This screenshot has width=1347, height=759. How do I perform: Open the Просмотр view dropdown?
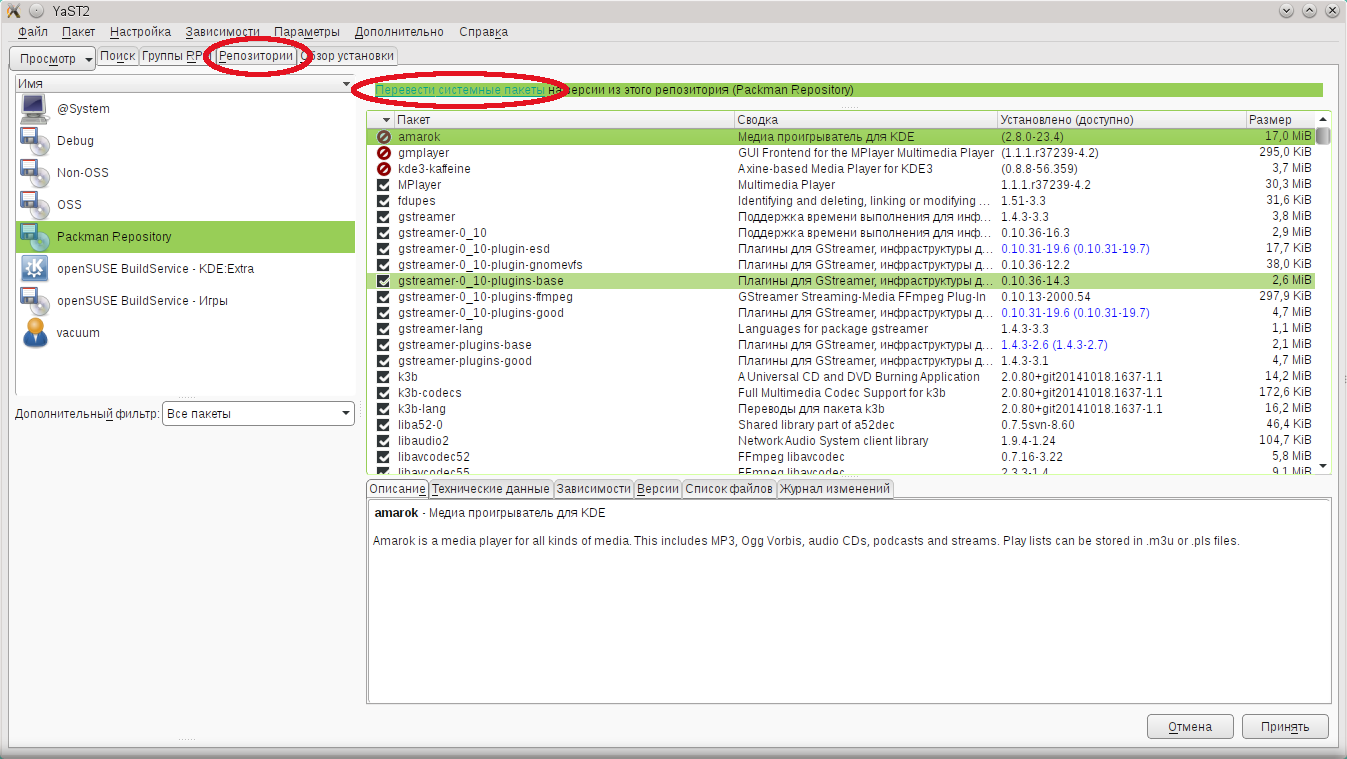tap(52, 59)
